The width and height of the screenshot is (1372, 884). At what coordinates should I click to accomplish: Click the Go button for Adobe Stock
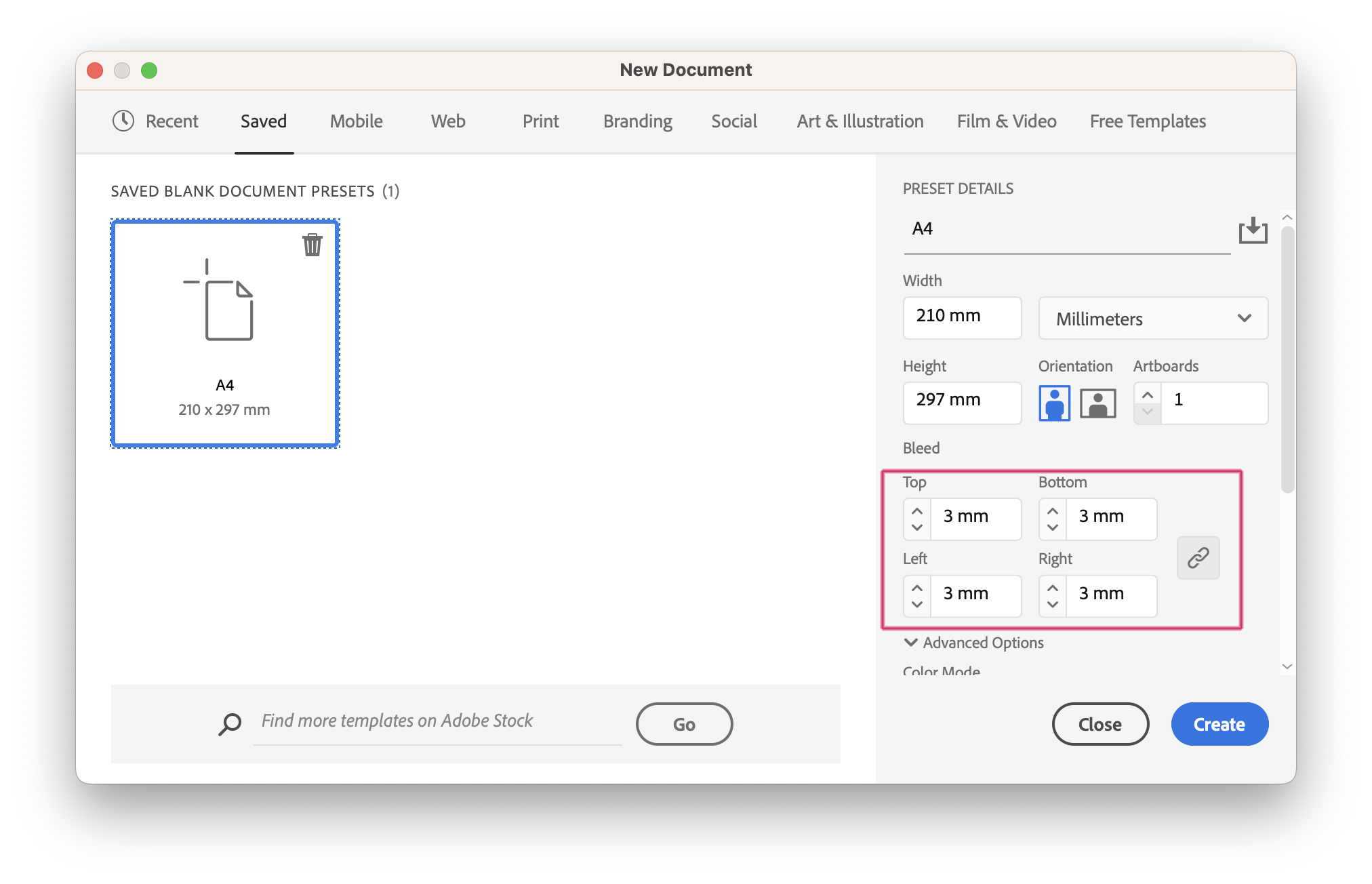point(683,723)
